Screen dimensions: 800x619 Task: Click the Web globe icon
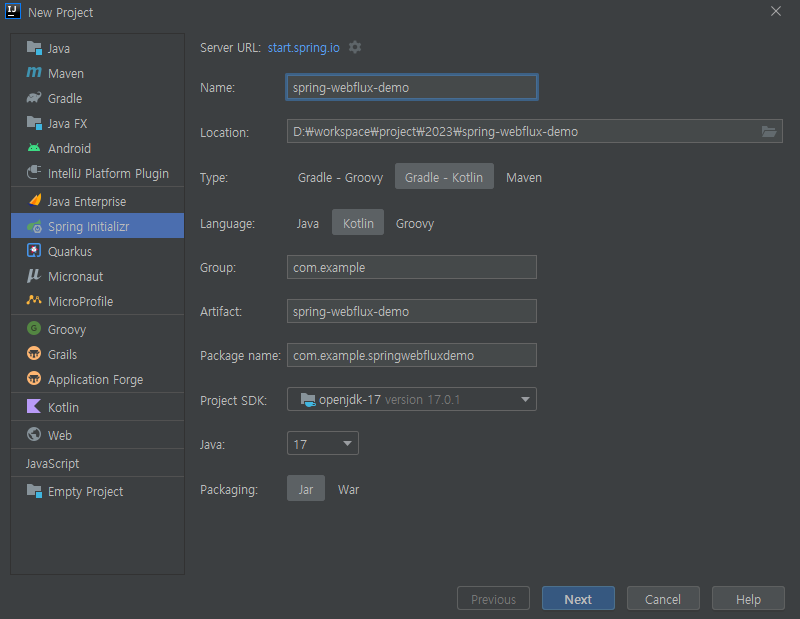[x=34, y=434]
